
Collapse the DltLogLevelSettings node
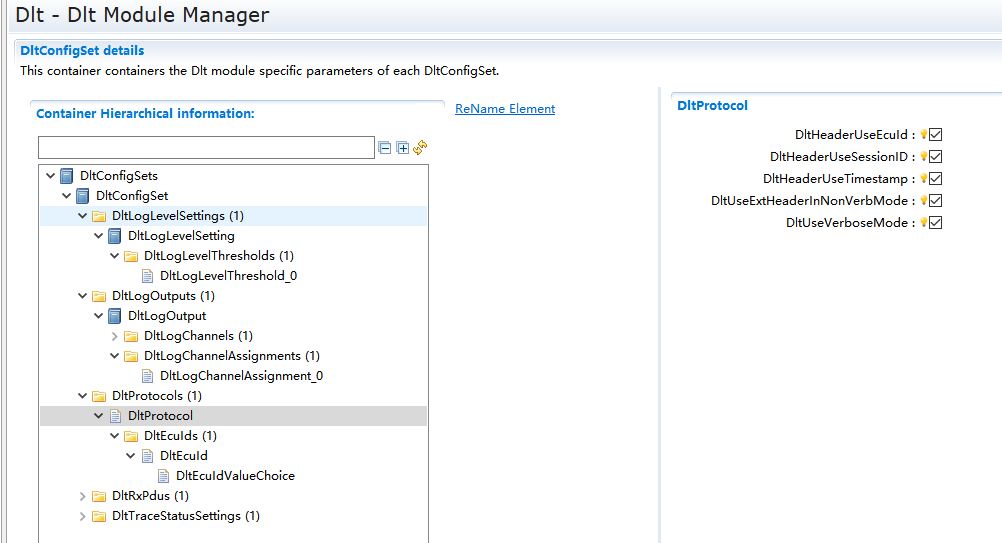point(83,216)
